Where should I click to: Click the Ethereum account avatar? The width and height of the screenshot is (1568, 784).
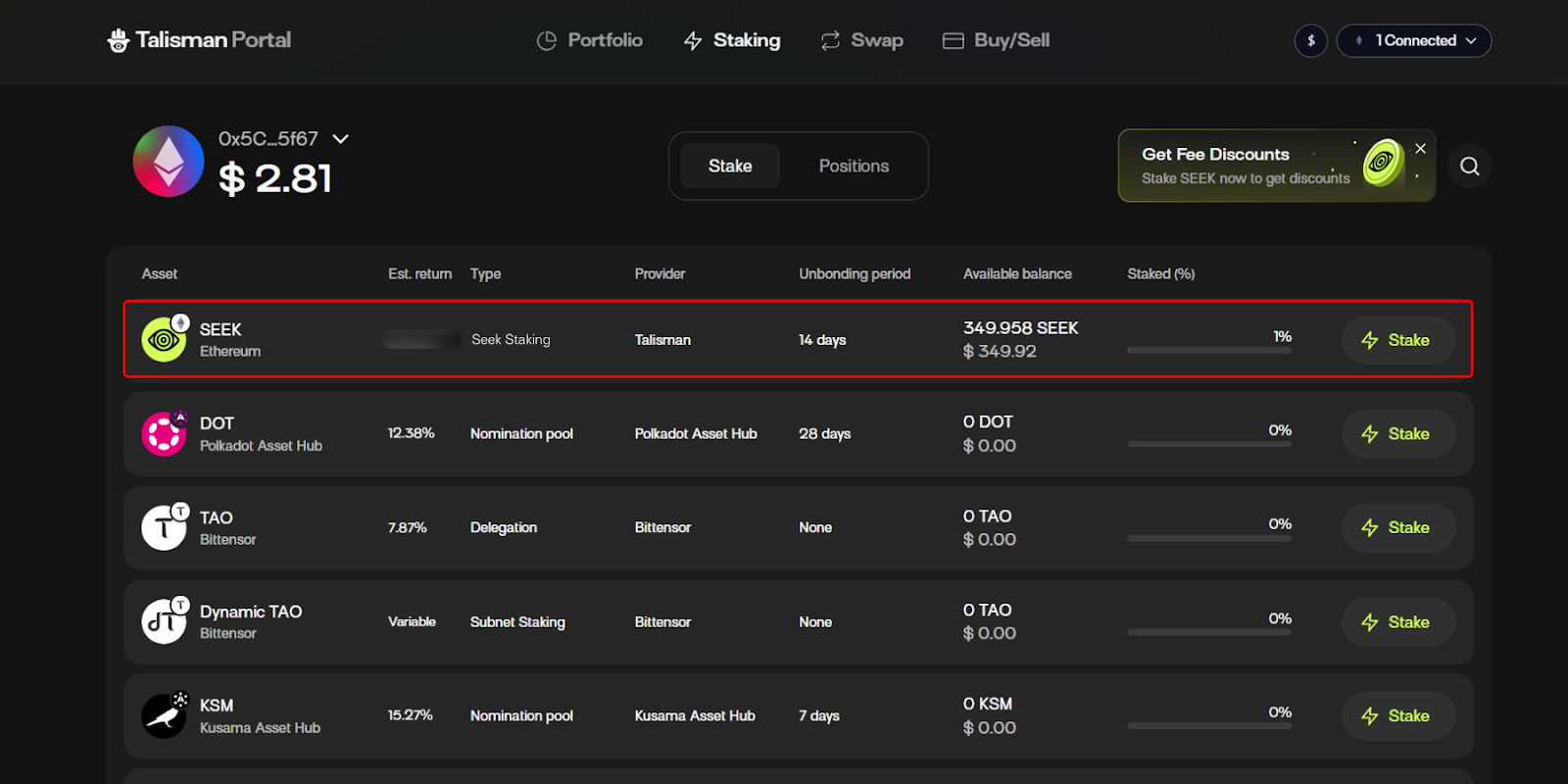pos(169,162)
